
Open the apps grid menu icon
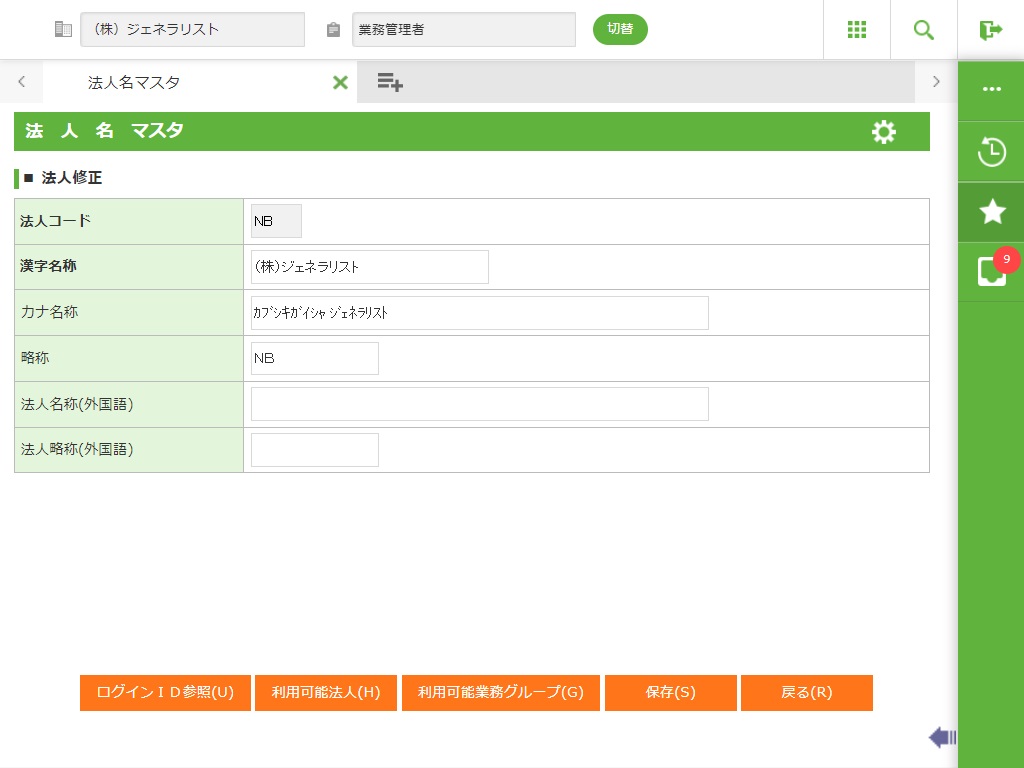point(856,29)
